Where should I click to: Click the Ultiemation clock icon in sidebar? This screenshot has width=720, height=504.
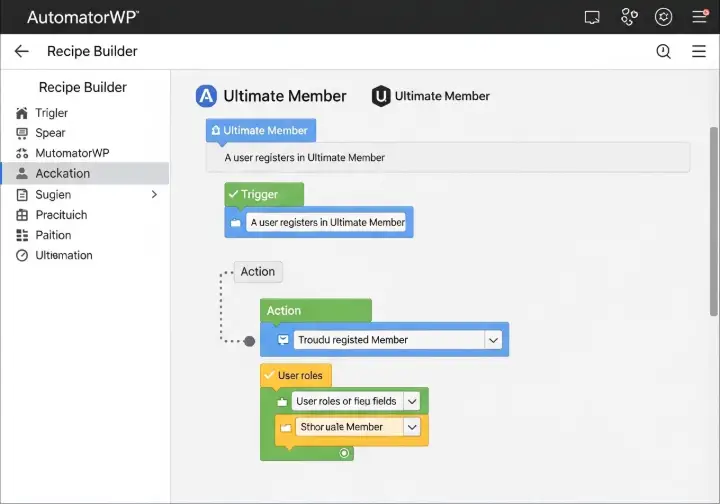tap(22, 255)
